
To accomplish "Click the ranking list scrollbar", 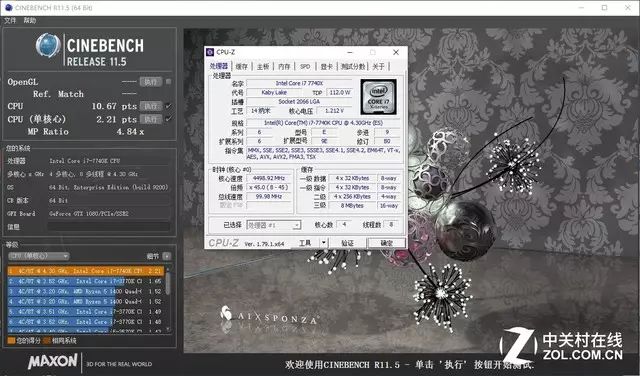I will tap(168, 284).
